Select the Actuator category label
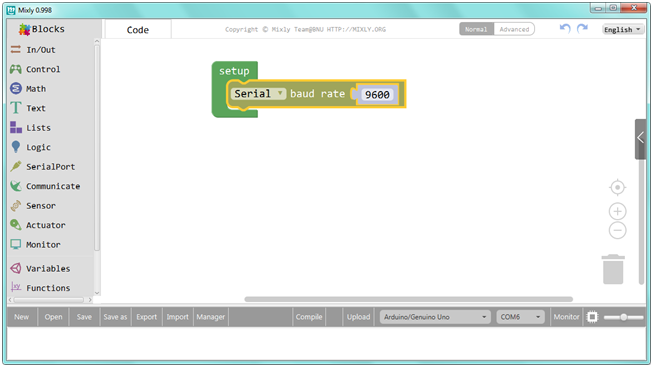This screenshot has width=653, height=367. (x=46, y=225)
